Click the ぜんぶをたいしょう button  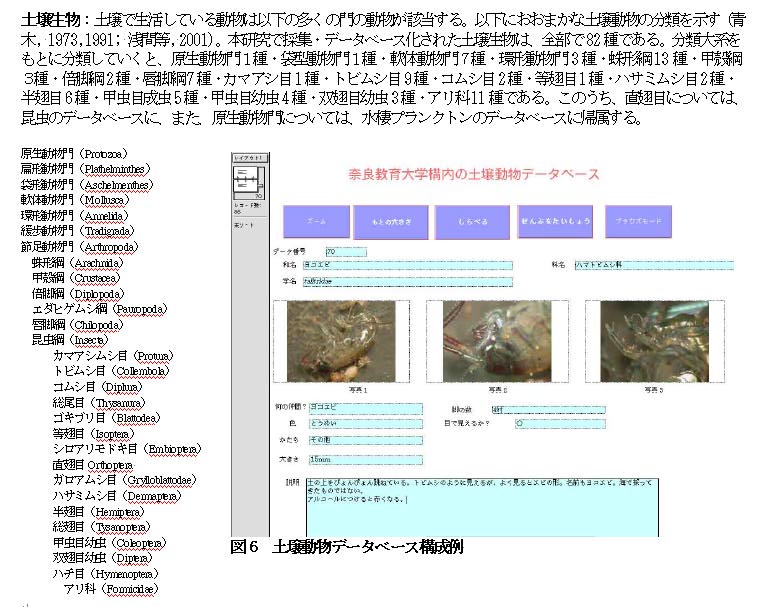(x=555, y=221)
